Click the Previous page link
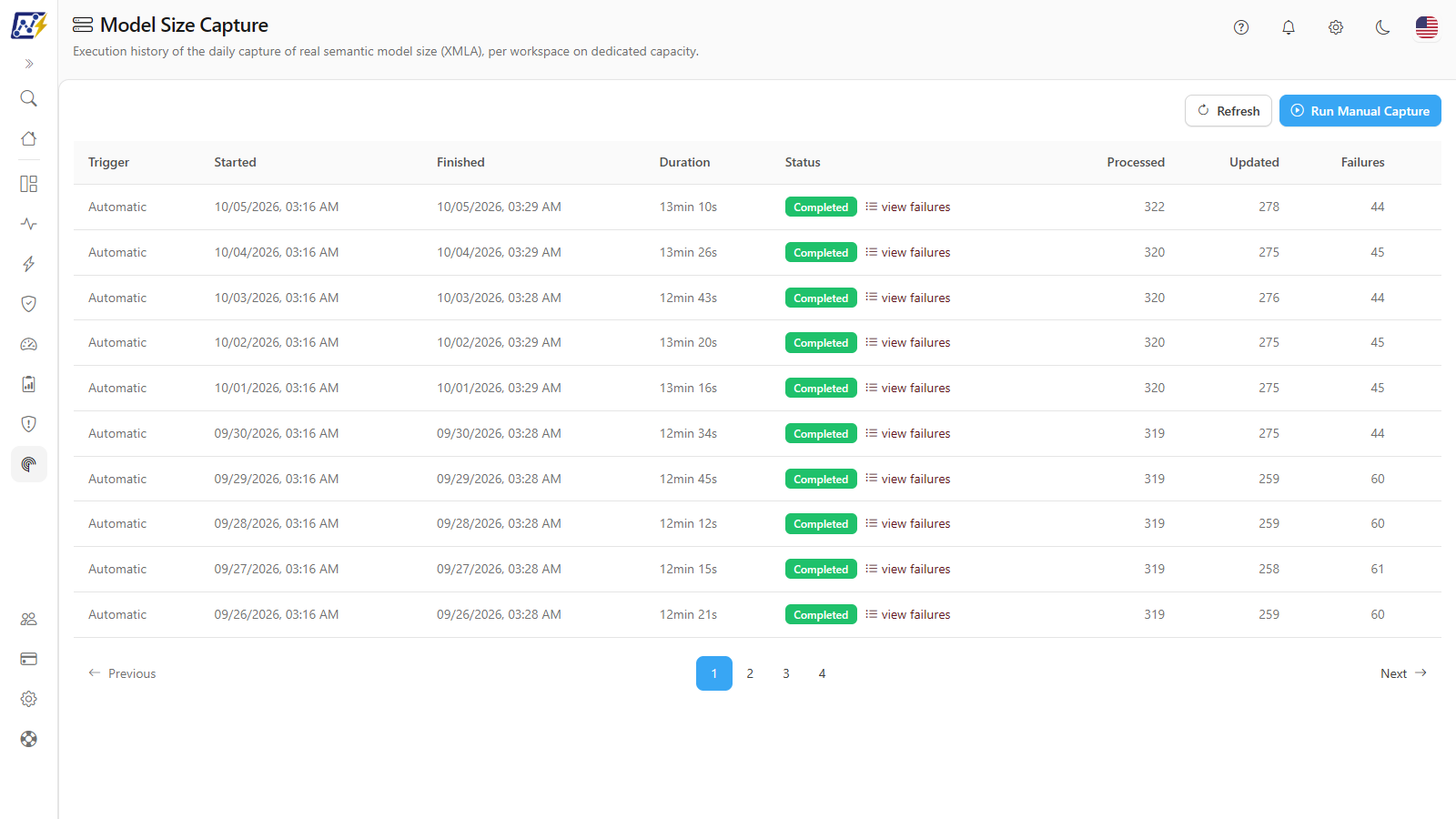The height and width of the screenshot is (819, 1456). (122, 673)
